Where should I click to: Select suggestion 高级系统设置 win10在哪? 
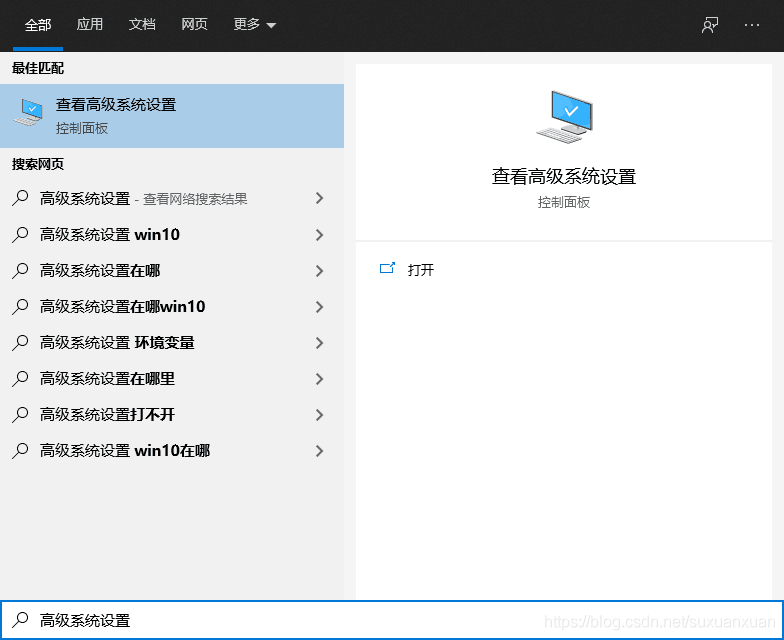[125, 450]
